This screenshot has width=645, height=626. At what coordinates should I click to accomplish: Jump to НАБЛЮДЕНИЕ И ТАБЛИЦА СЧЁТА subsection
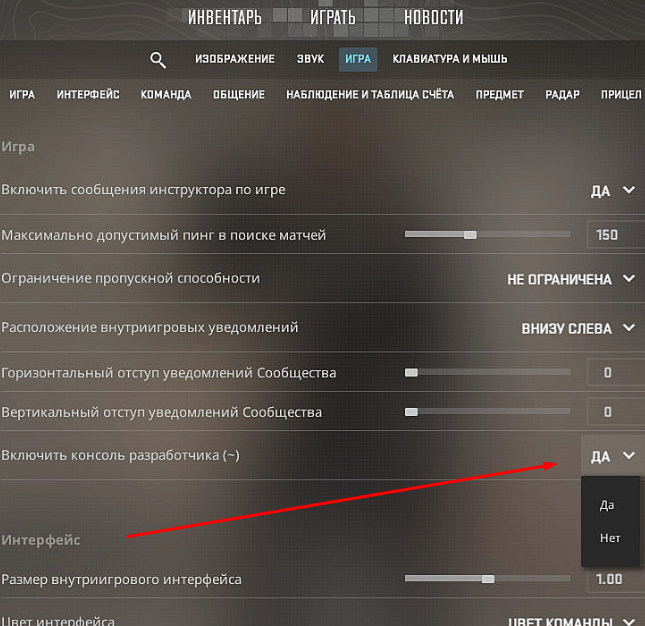(x=369, y=95)
